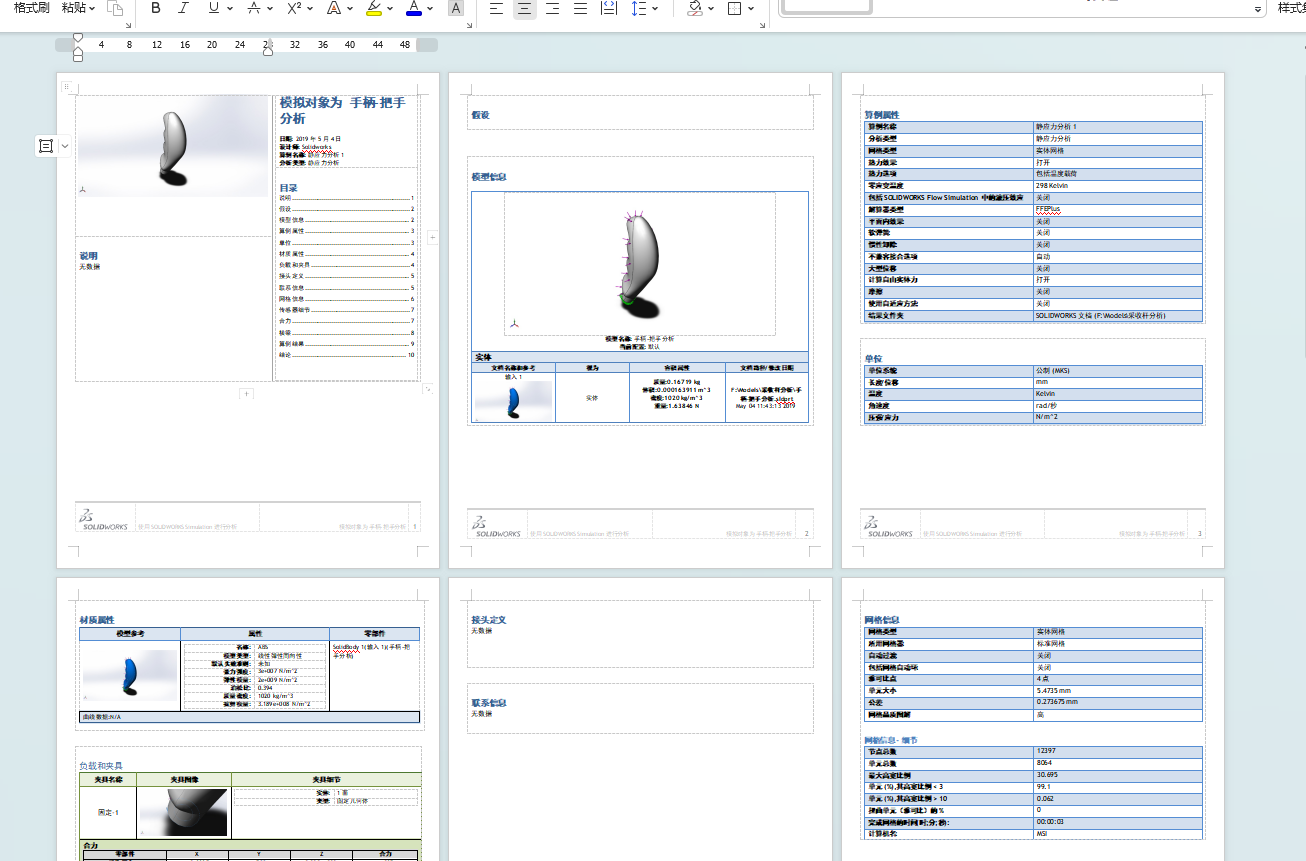Screen dimensions: 1306x861
Task: Click the Borders icon
Action: pos(735,8)
